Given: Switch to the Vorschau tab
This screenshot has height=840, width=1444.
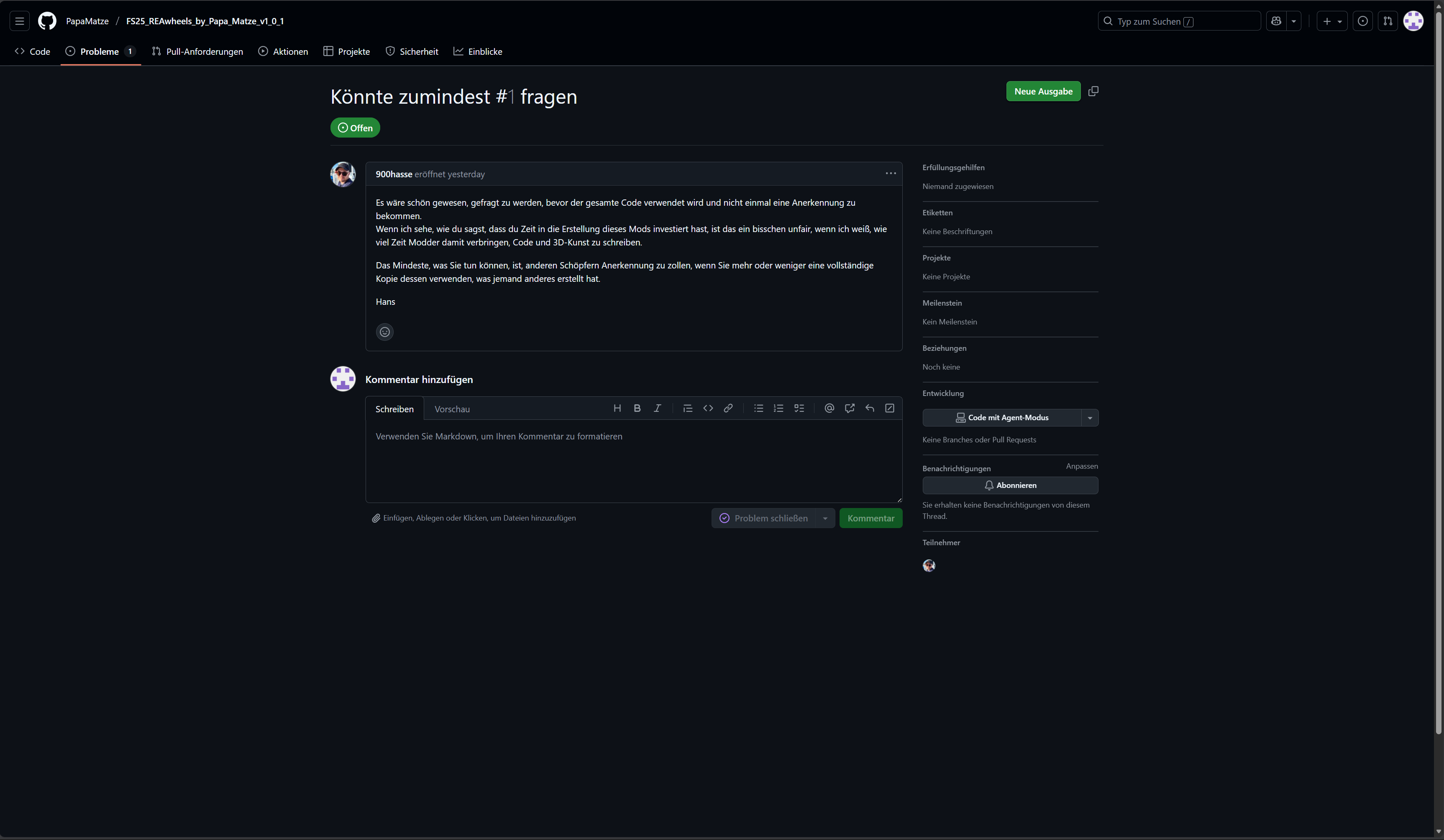Looking at the screenshot, I should (452, 409).
